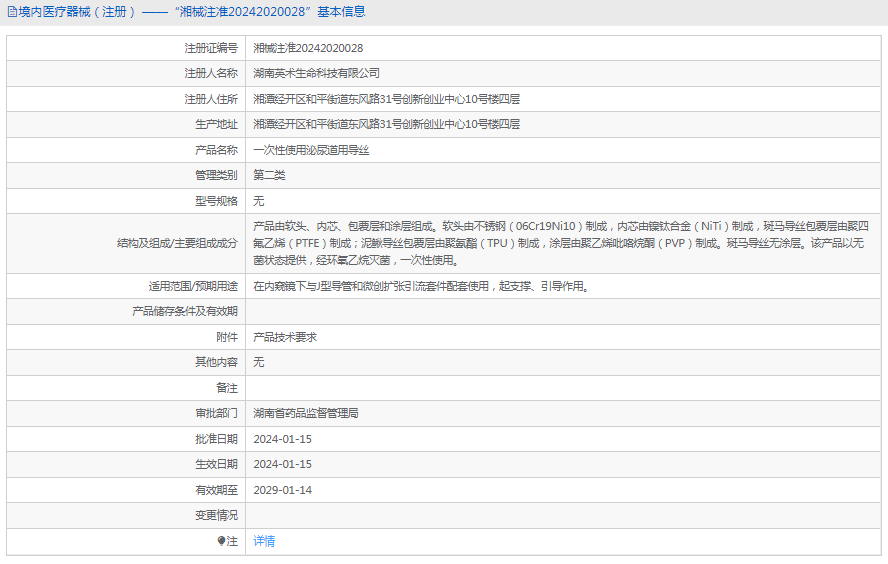Click the structure composition description paragraph
Viewport: 888px width, 564px height.
(x=560, y=243)
